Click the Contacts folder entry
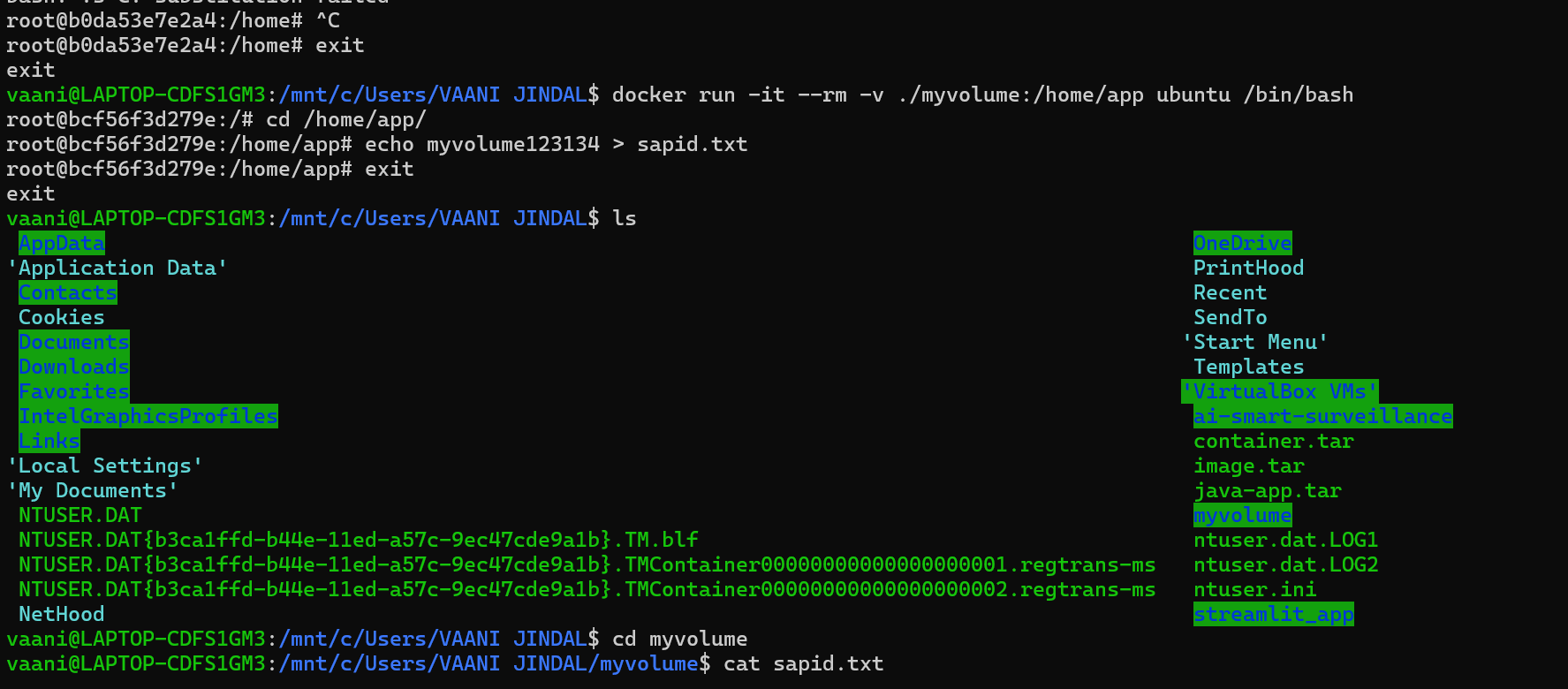This screenshot has height=689, width=1568. (x=68, y=292)
